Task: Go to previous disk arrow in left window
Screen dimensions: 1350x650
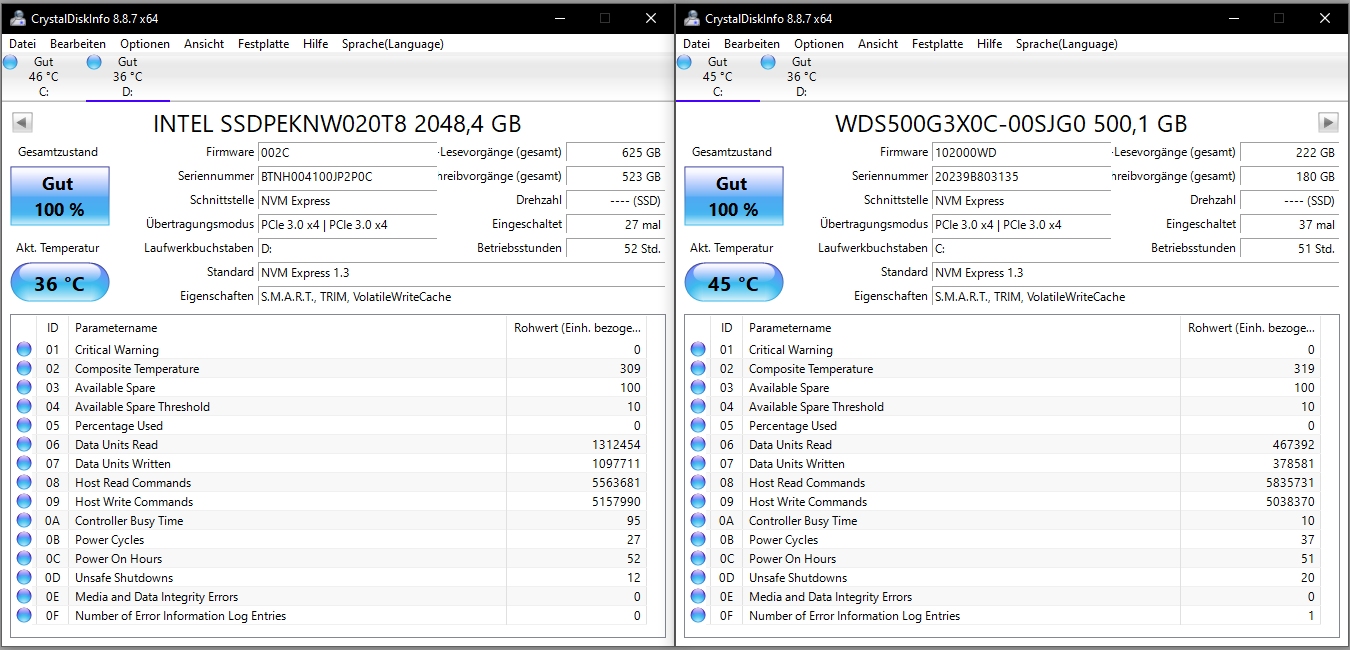Action: pyautogui.click(x=22, y=122)
